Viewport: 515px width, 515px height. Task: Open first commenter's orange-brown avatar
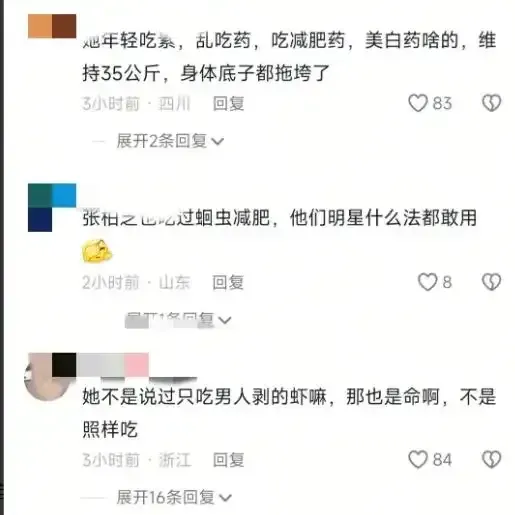click(52, 26)
